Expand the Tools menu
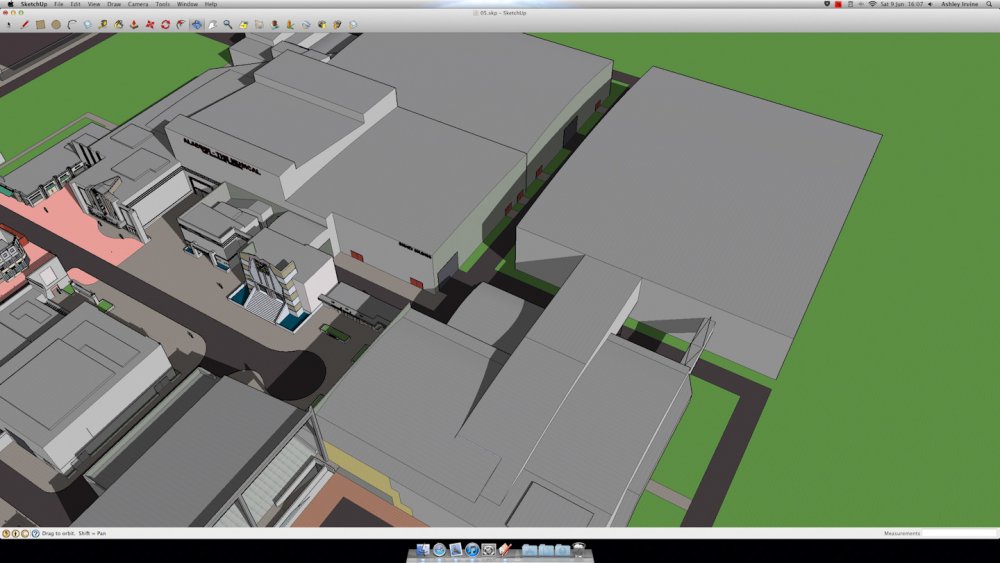The height and width of the screenshot is (563, 1000). point(162,4)
